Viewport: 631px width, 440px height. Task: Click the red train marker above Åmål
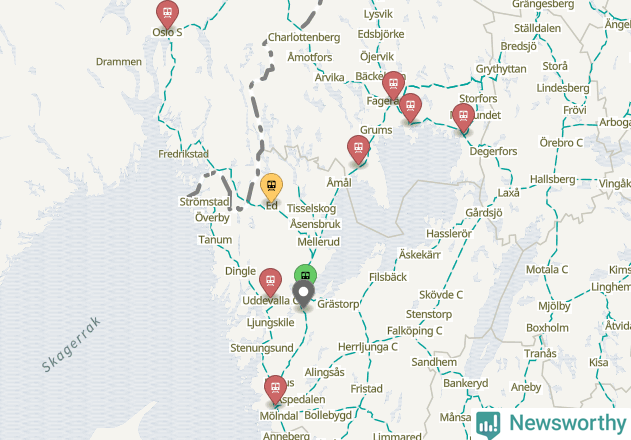coord(358,149)
